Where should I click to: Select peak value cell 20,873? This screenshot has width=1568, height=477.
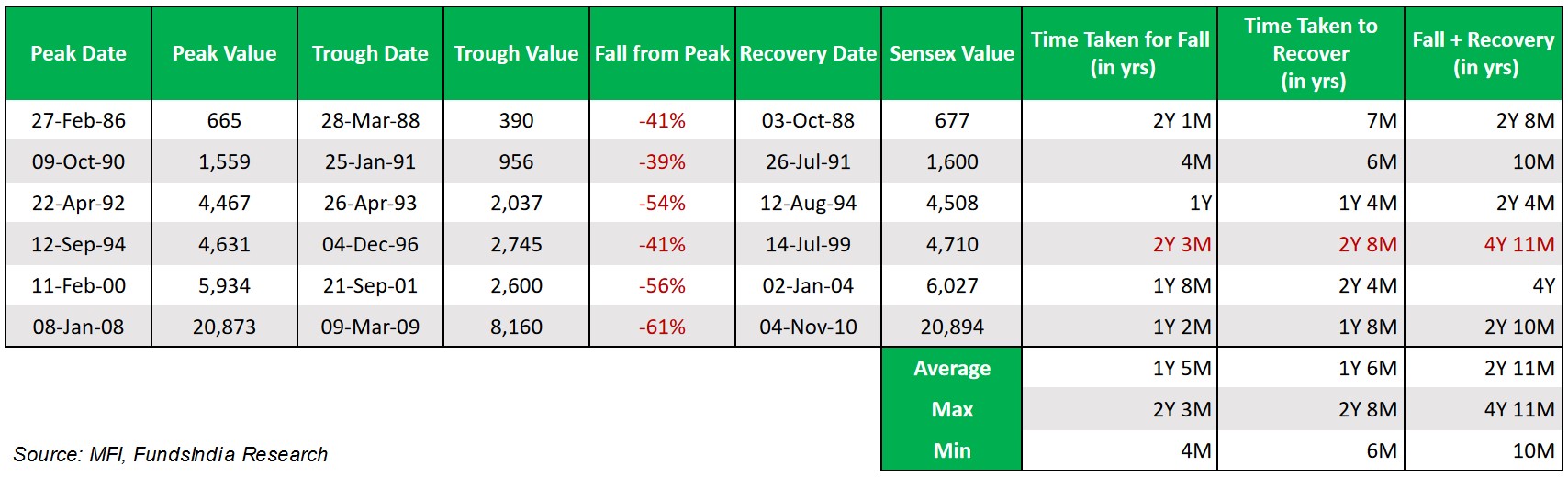point(224,327)
